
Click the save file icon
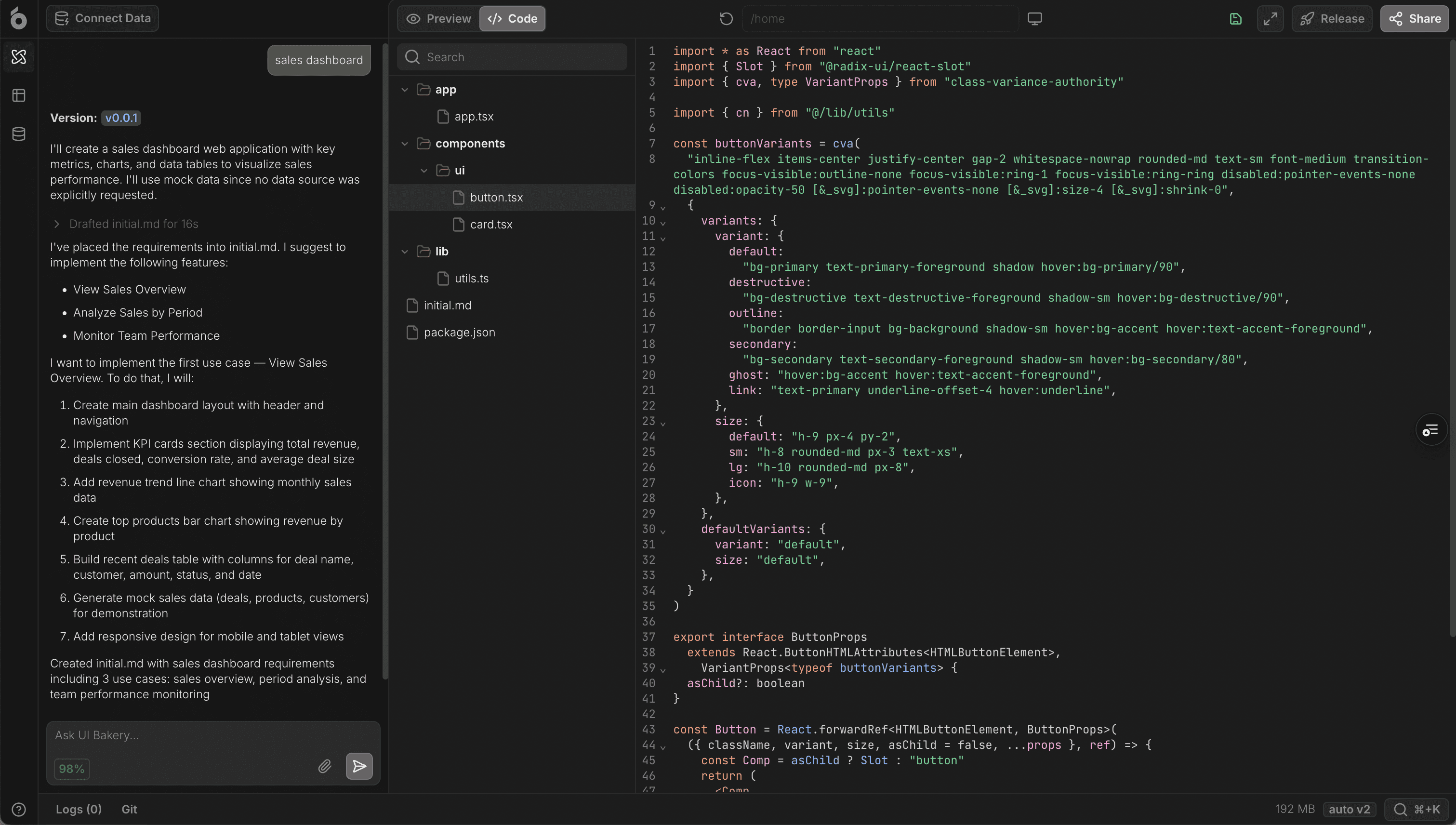click(x=1236, y=19)
